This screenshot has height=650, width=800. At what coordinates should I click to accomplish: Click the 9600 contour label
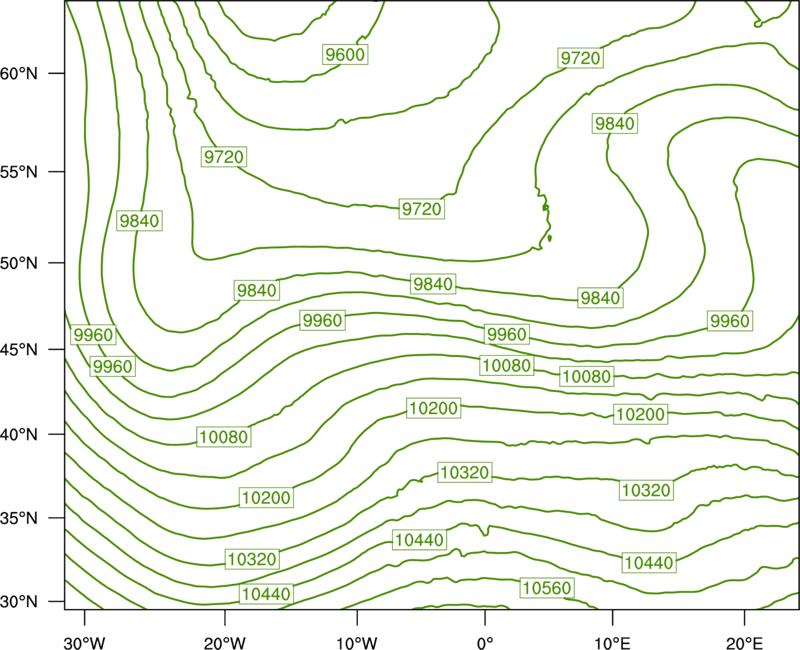345,55
